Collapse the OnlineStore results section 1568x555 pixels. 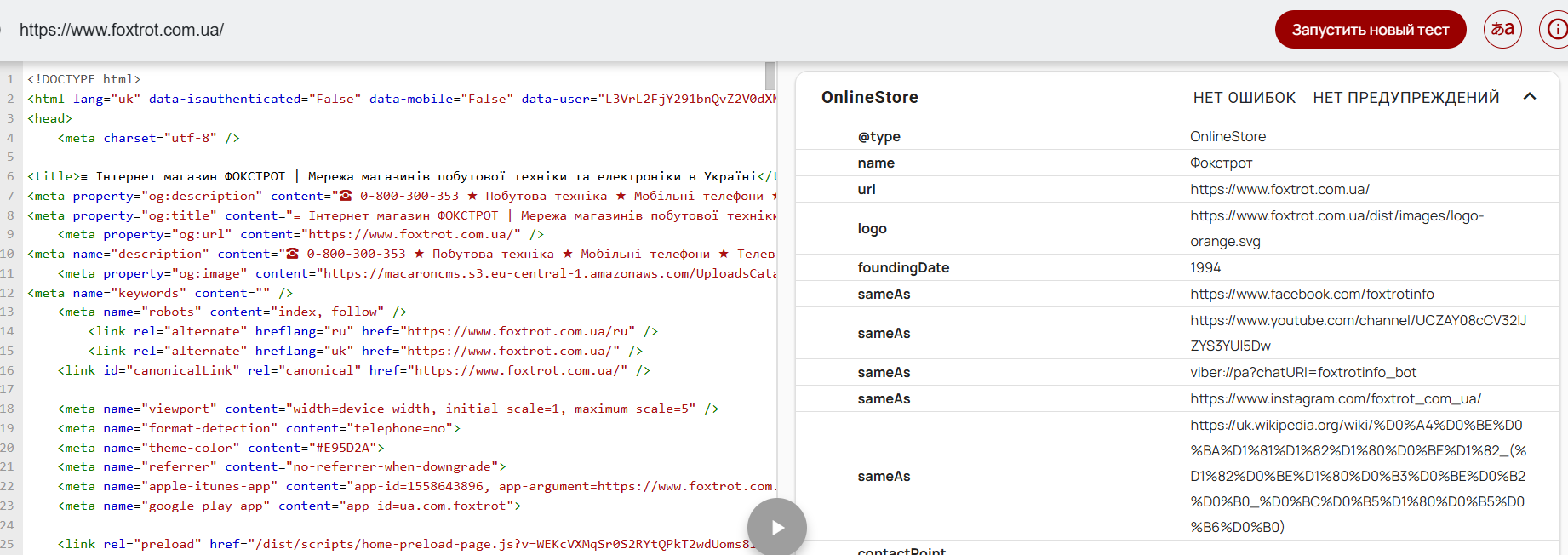[1530, 97]
